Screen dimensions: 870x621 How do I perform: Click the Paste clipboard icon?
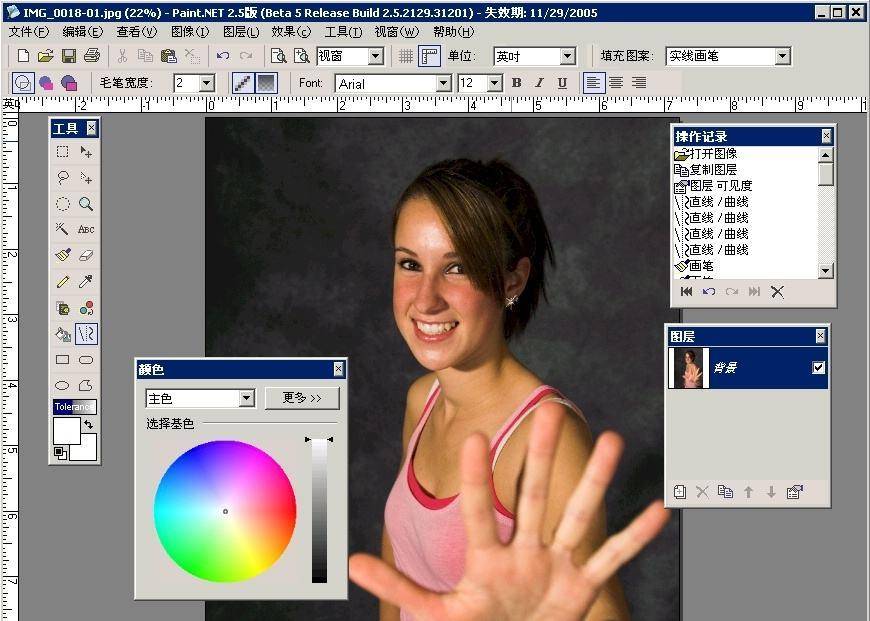(168, 56)
